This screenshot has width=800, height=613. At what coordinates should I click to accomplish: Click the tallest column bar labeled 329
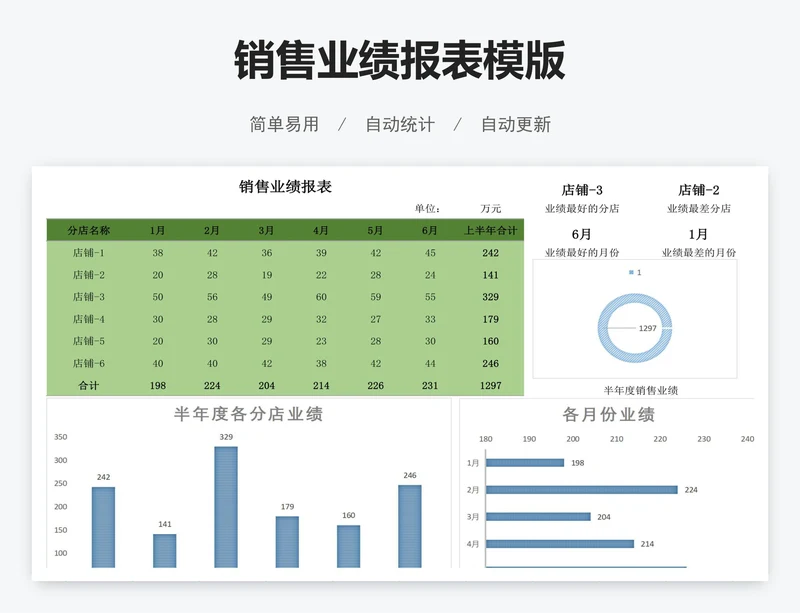coord(226,507)
